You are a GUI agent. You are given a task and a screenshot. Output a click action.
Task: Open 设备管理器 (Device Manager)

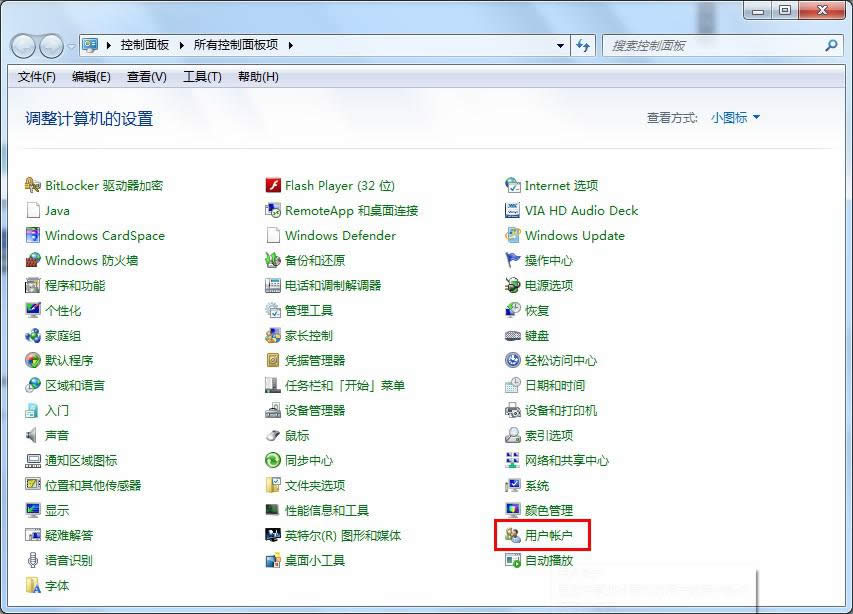point(317,410)
